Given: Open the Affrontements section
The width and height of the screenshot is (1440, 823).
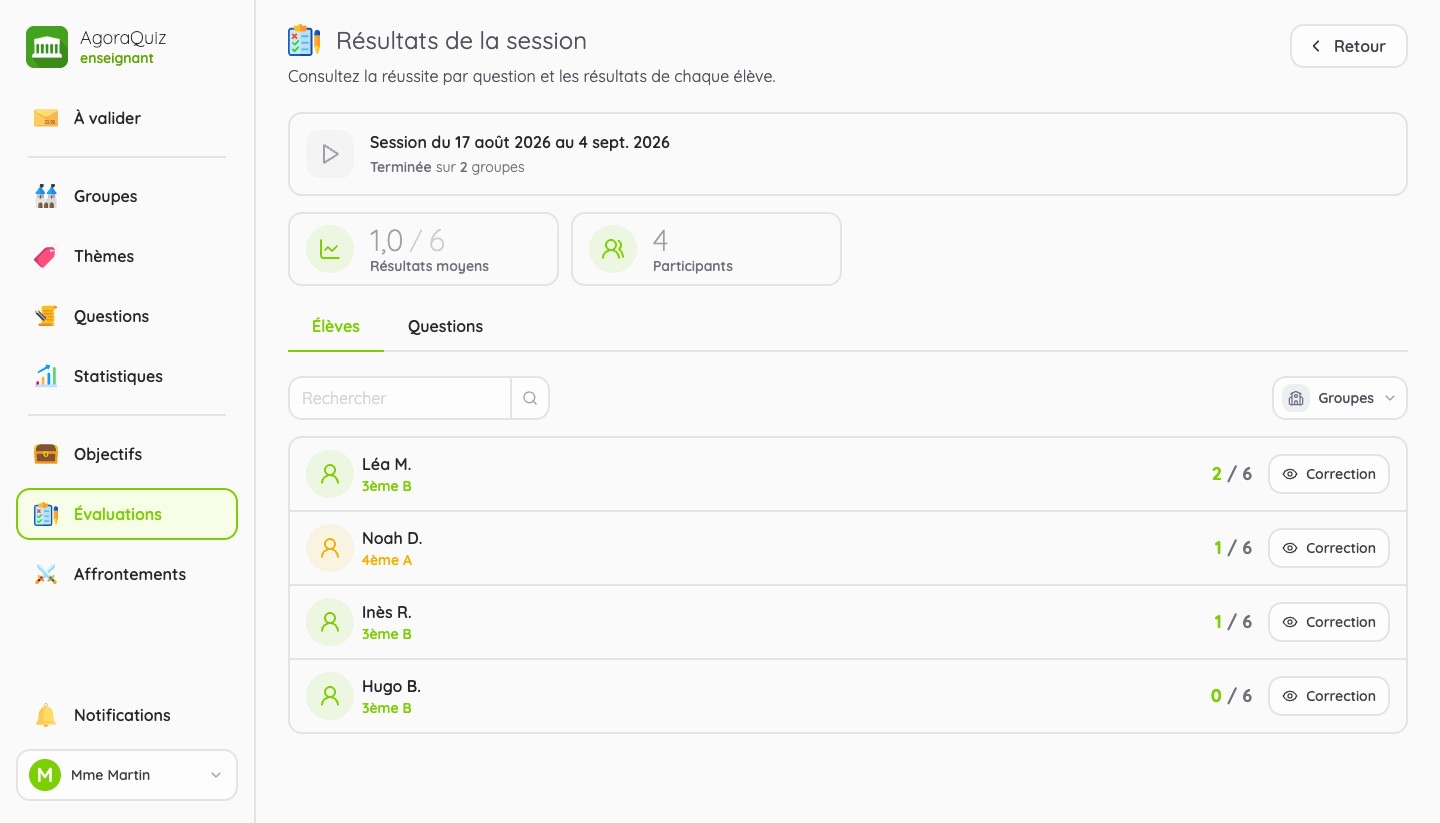Looking at the screenshot, I should click(127, 574).
